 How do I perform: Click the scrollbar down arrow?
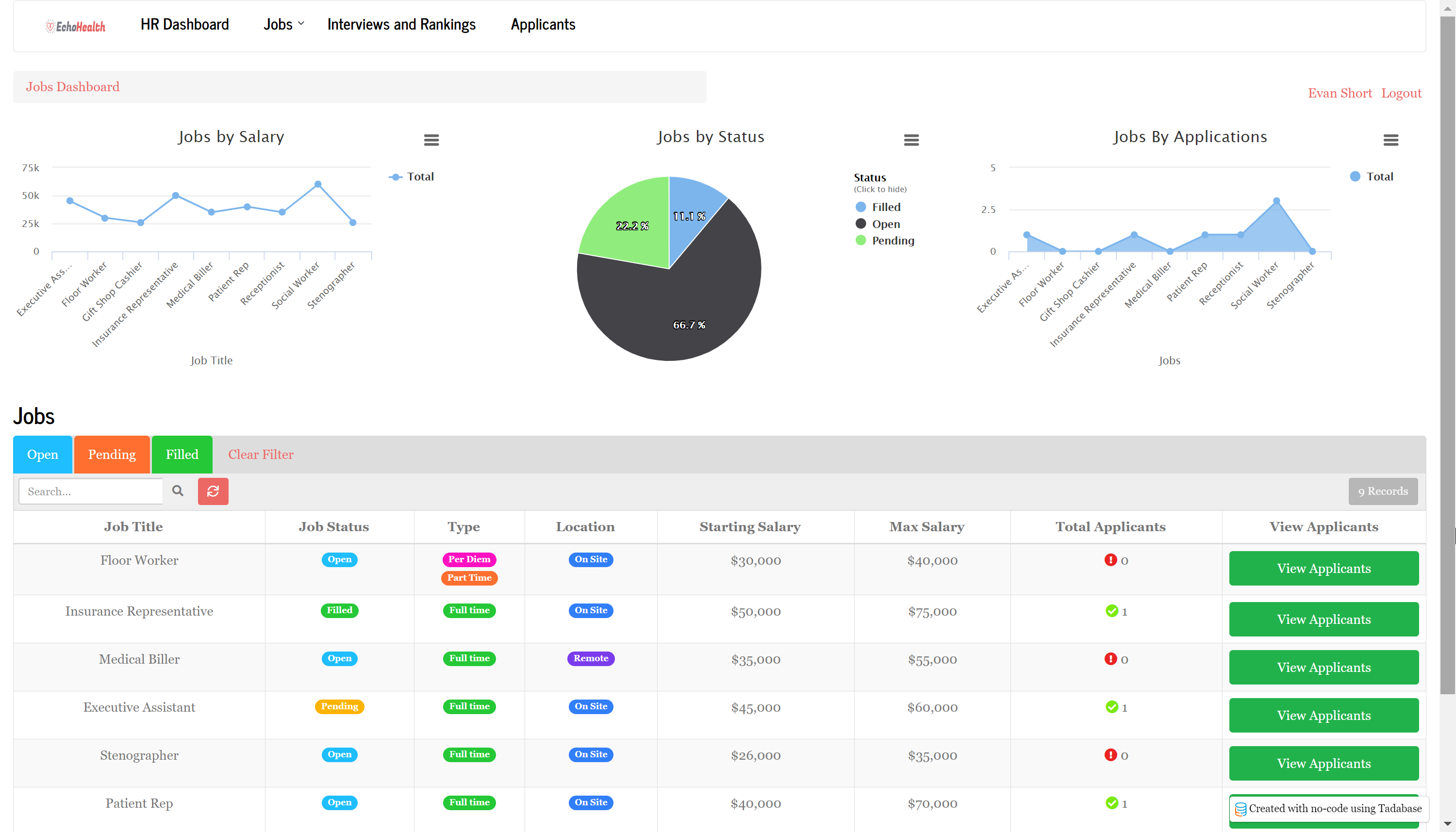tap(1447, 824)
